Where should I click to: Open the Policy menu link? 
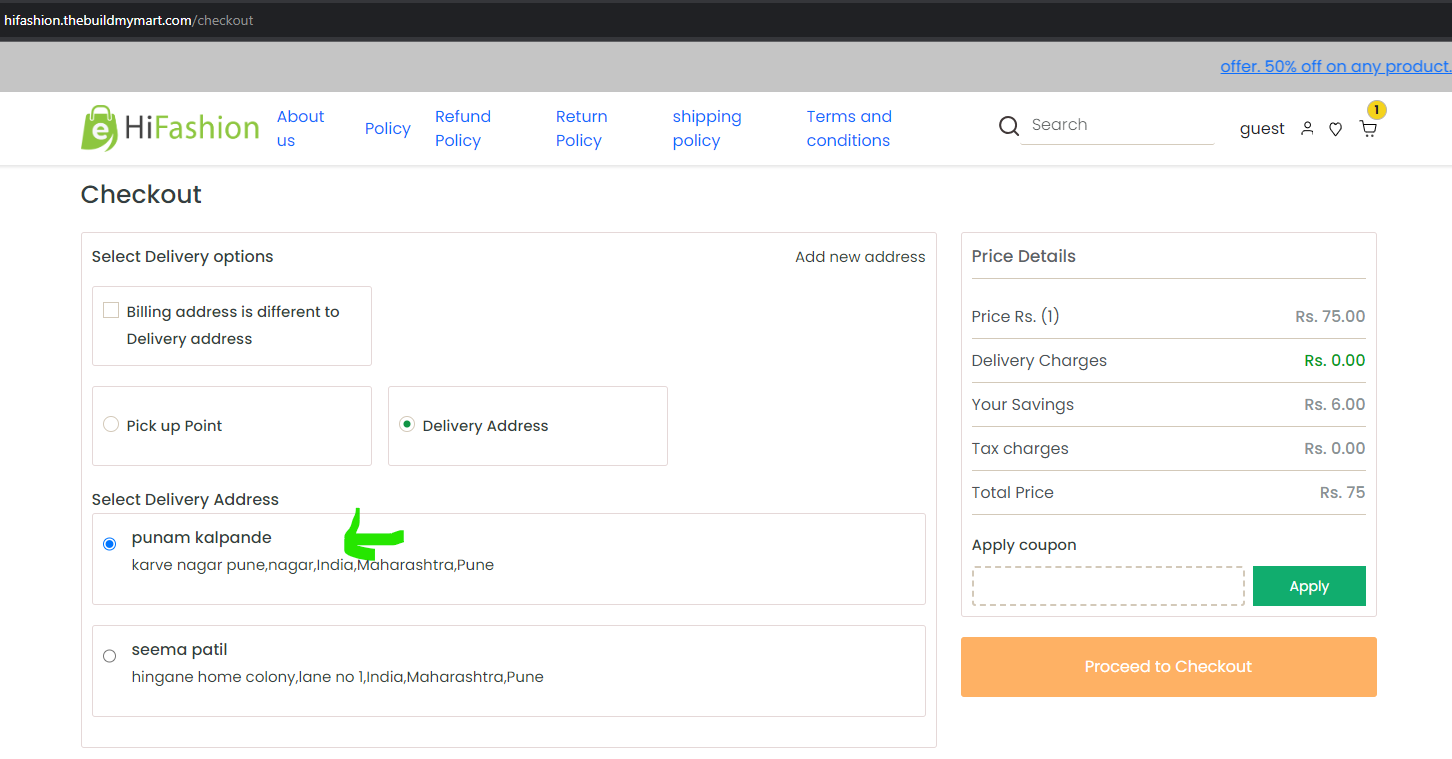point(388,129)
